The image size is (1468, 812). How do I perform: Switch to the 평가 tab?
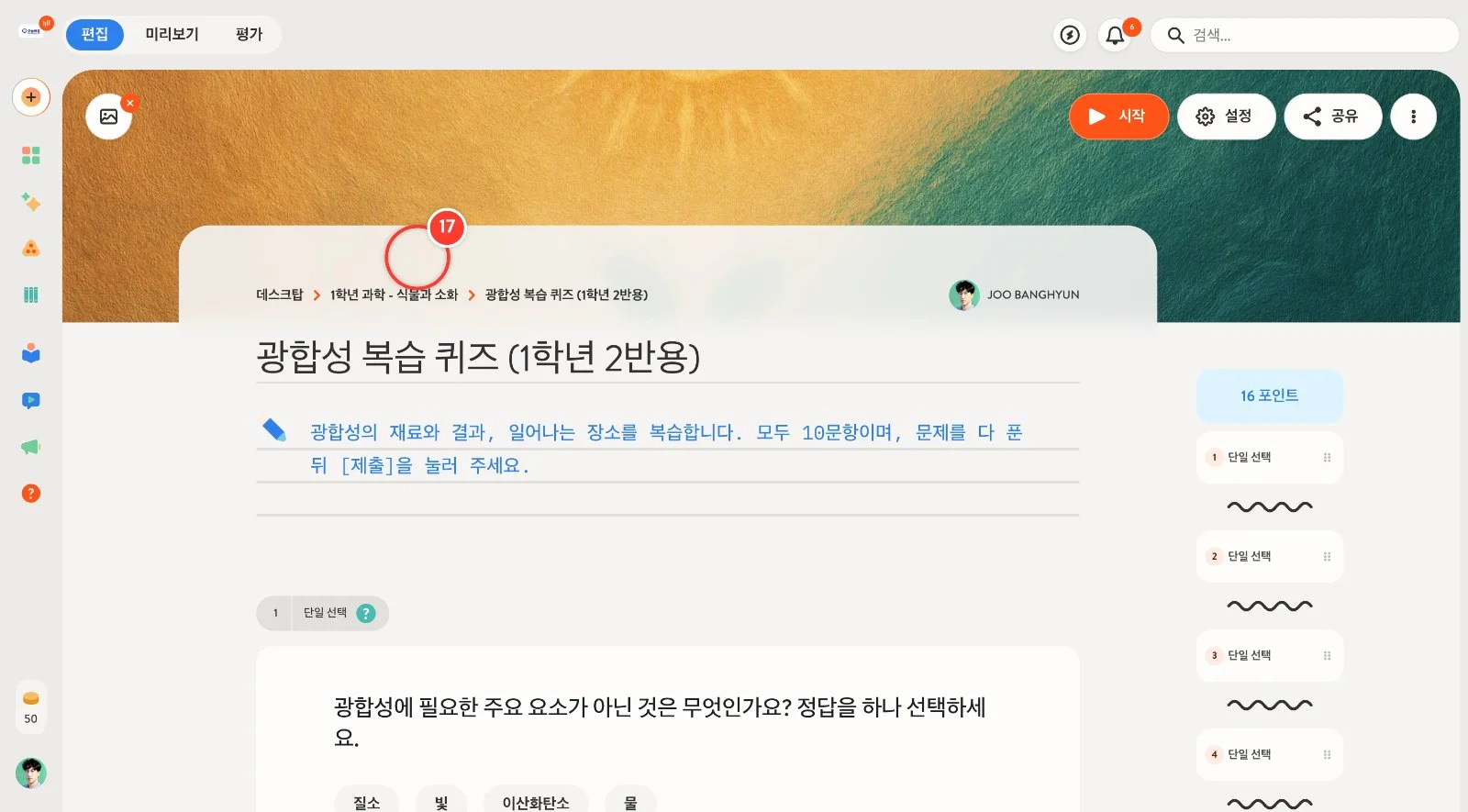[x=249, y=34]
